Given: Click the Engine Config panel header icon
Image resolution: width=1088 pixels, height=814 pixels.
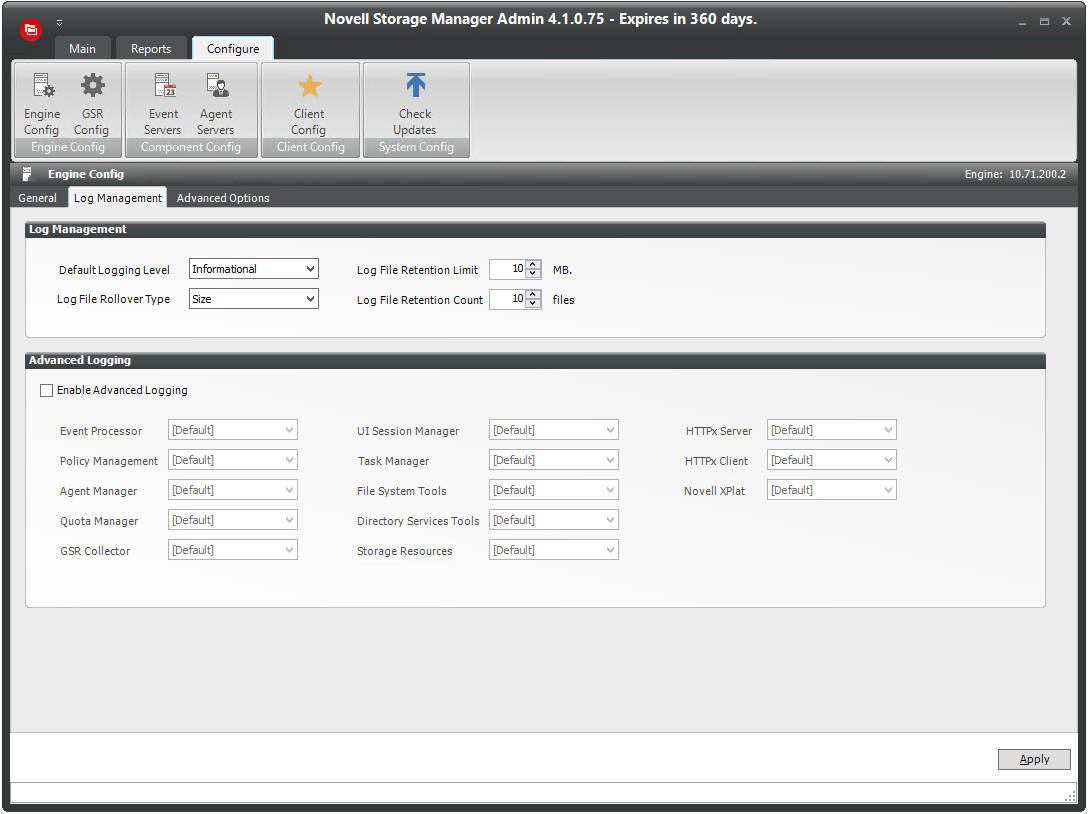Looking at the screenshot, I should [x=27, y=173].
